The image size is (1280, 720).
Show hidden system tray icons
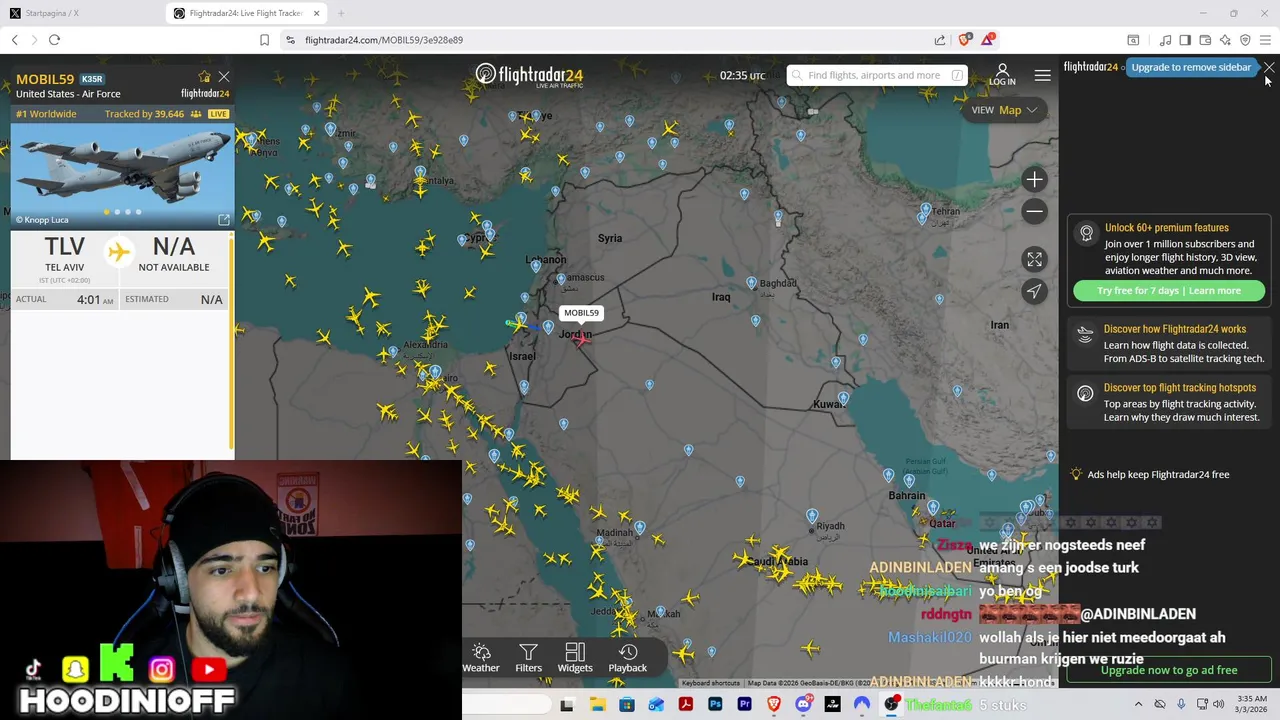[x=1138, y=705]
